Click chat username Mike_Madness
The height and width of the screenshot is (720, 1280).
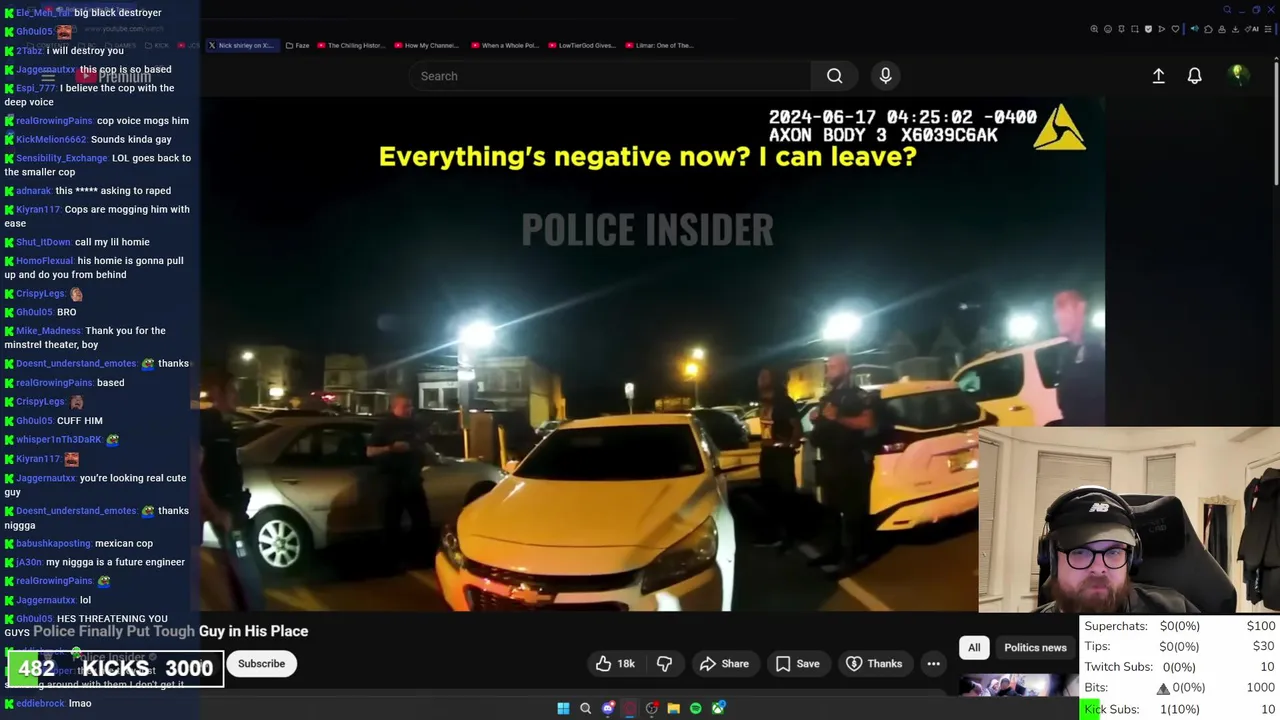[x=48, y=331]
